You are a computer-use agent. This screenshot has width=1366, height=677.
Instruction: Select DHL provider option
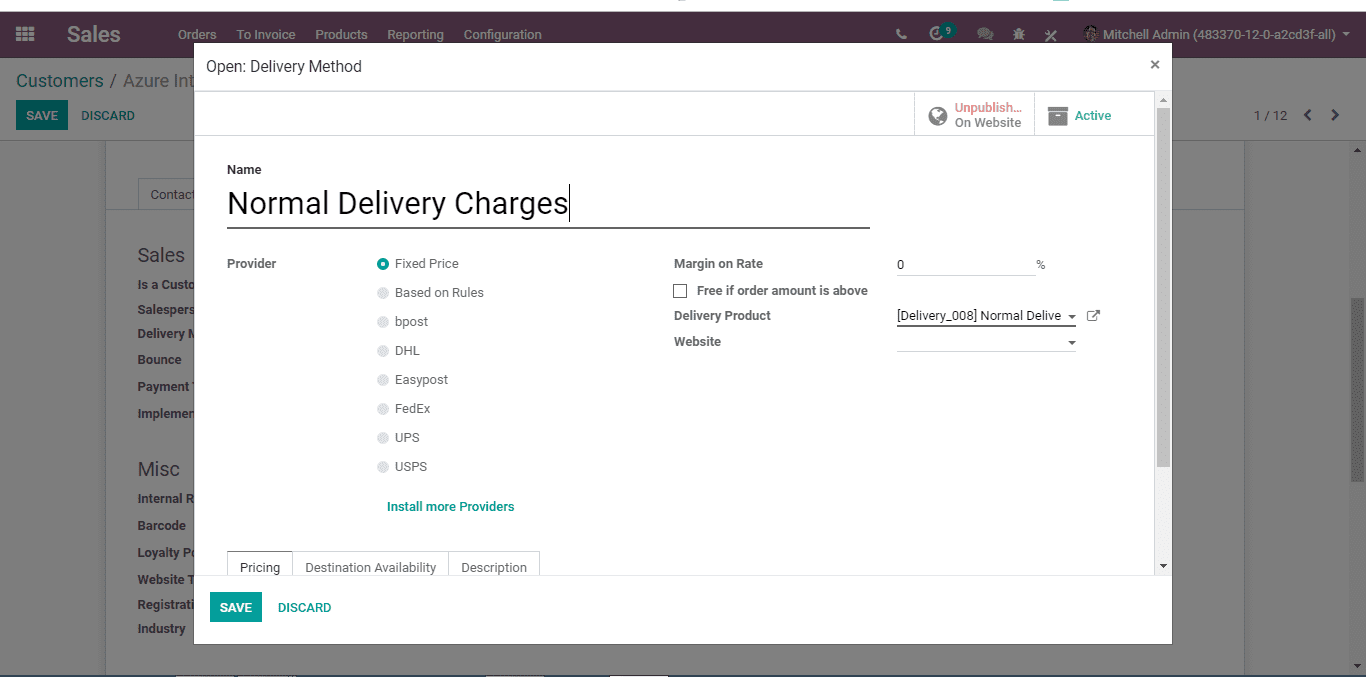[383, 351]
